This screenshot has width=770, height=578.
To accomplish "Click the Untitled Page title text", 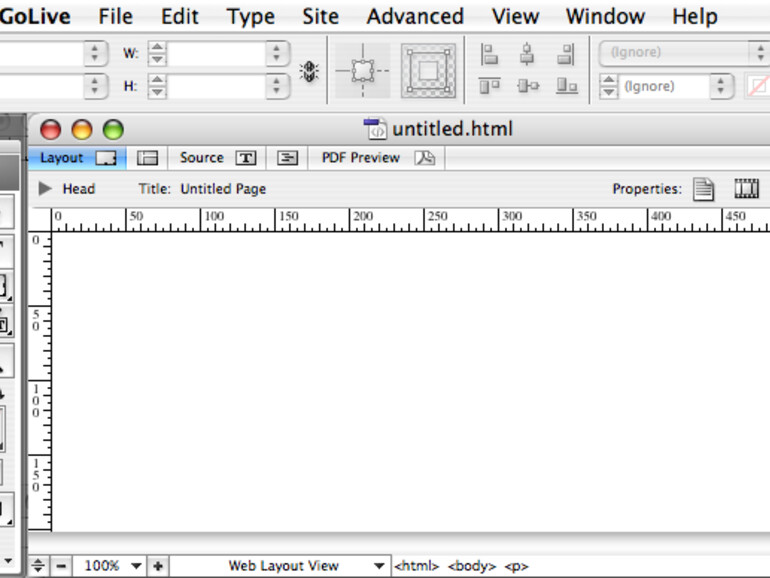I will pyautogui.click(x=223, y=189).
